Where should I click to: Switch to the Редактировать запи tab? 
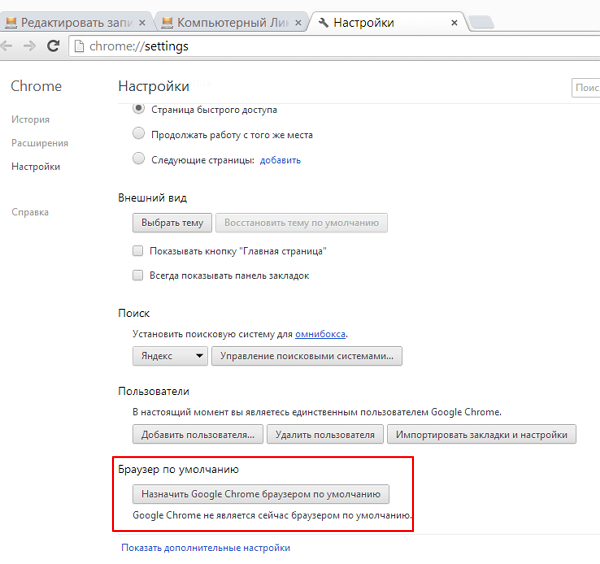(77, 23)
